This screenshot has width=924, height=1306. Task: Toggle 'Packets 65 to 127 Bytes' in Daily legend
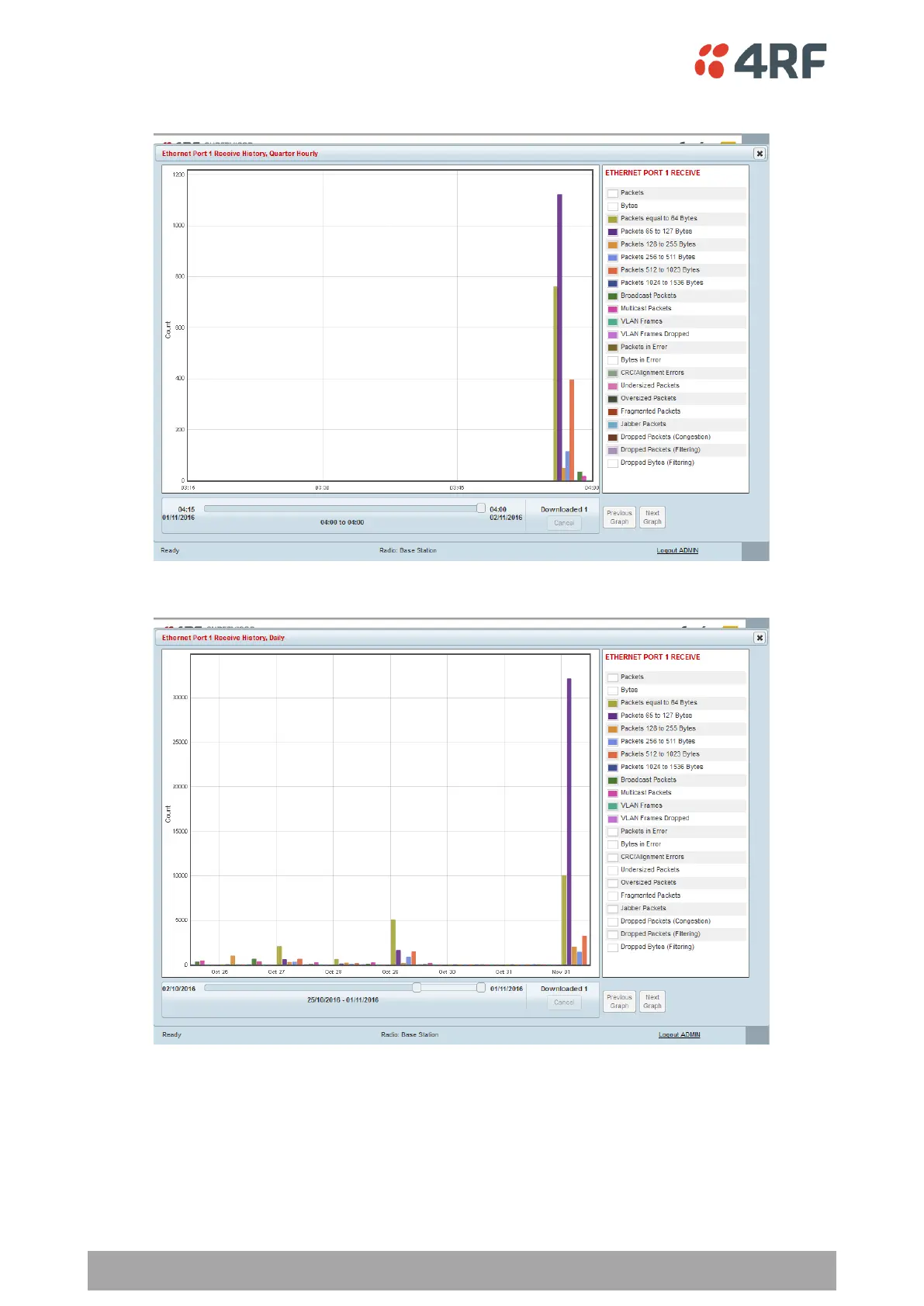[x=612, y=716]
